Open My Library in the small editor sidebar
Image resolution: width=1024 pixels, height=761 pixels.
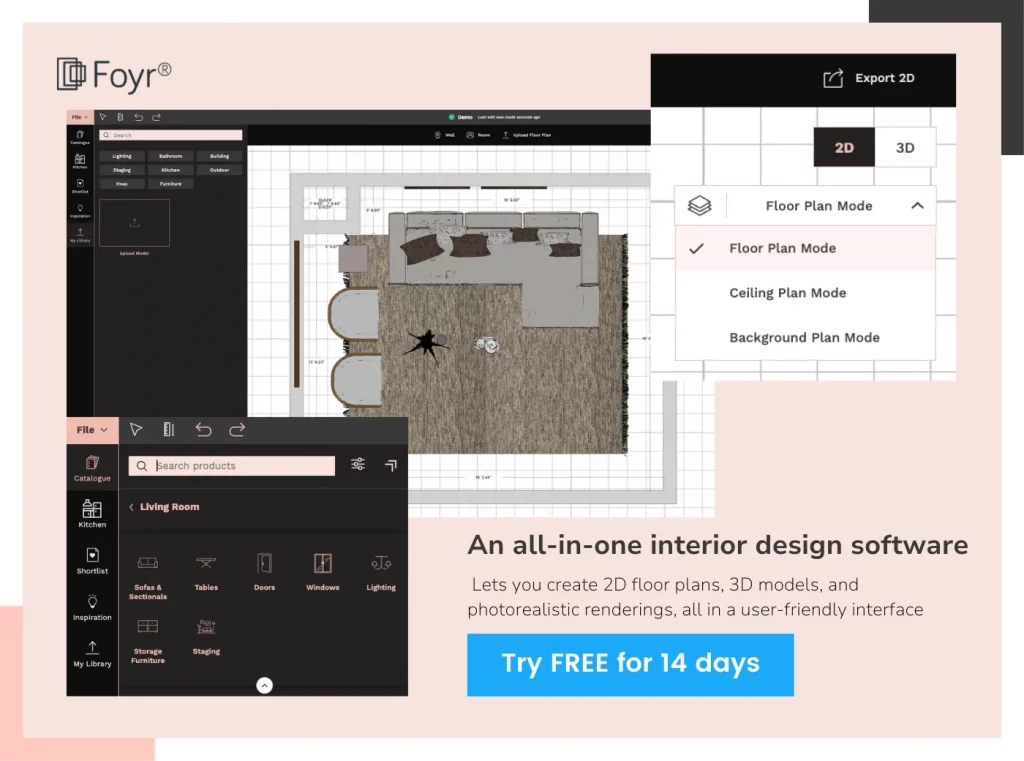coord(80,235)
